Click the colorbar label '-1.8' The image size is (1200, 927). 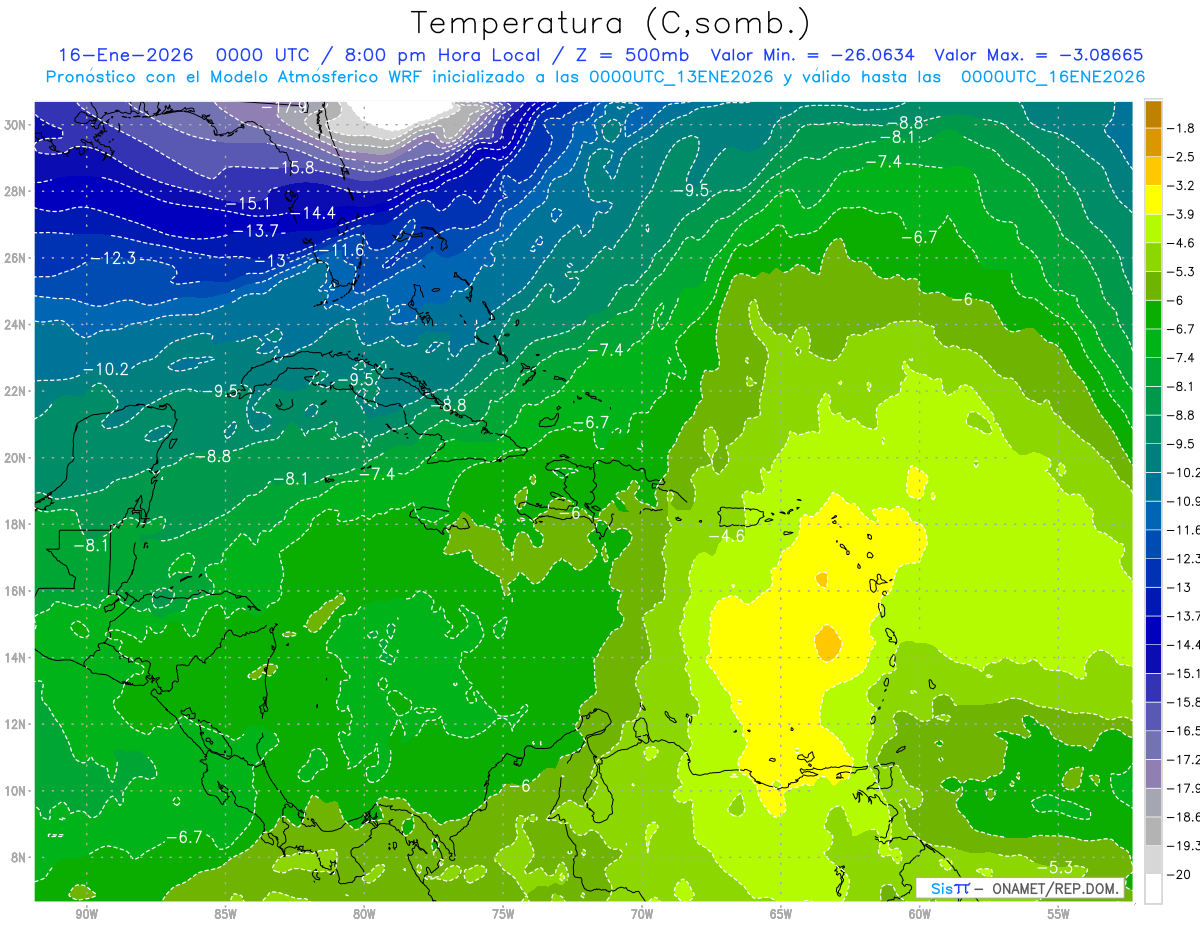point(1182,128)
